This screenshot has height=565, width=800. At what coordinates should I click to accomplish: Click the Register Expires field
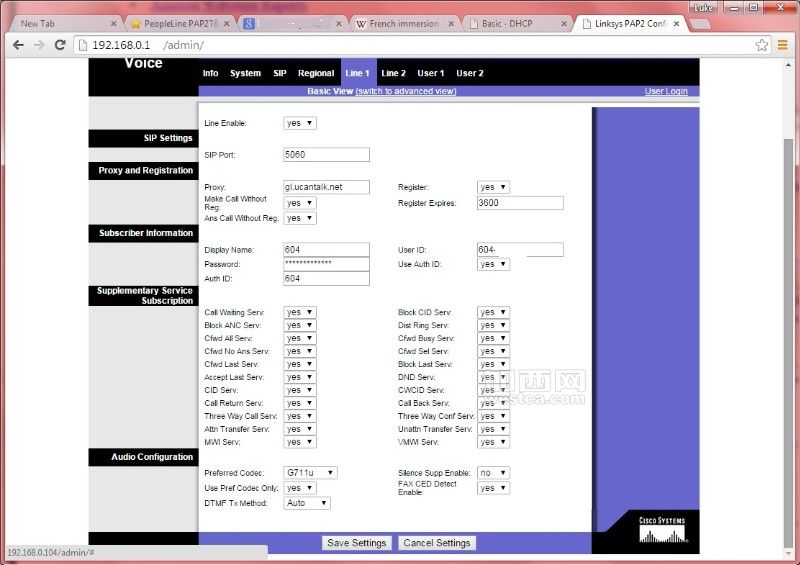click(x=520, y=203)
